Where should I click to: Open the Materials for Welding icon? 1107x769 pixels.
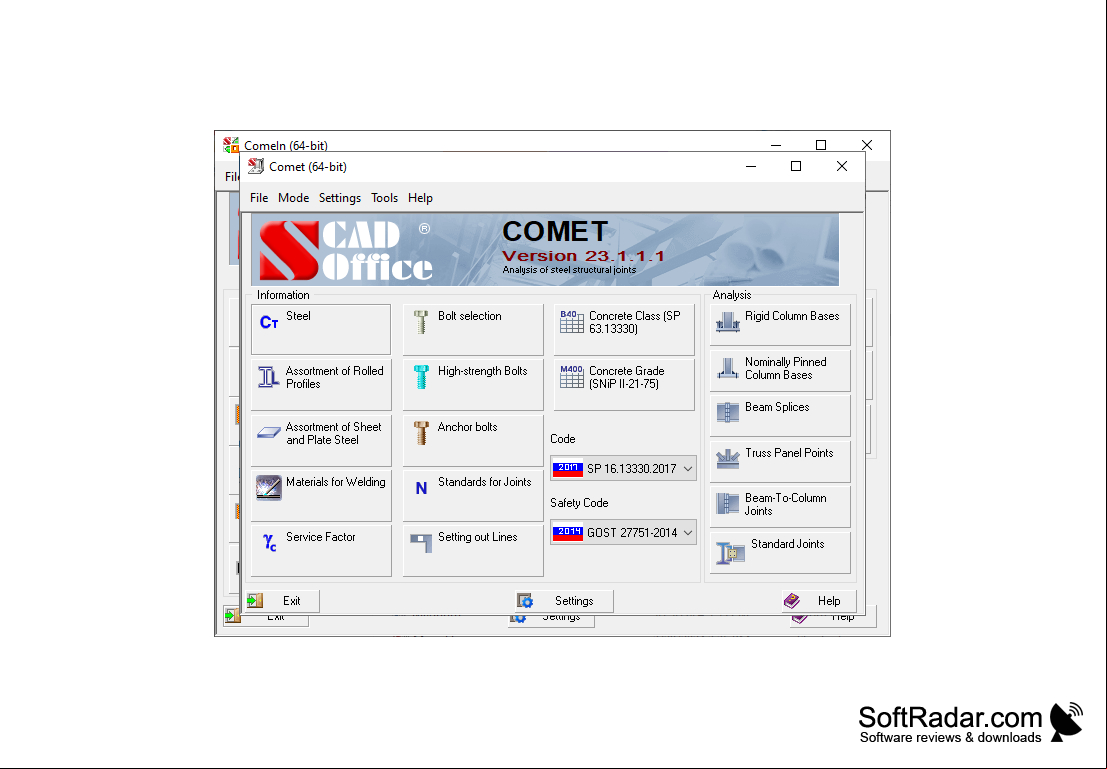(269, 488)
